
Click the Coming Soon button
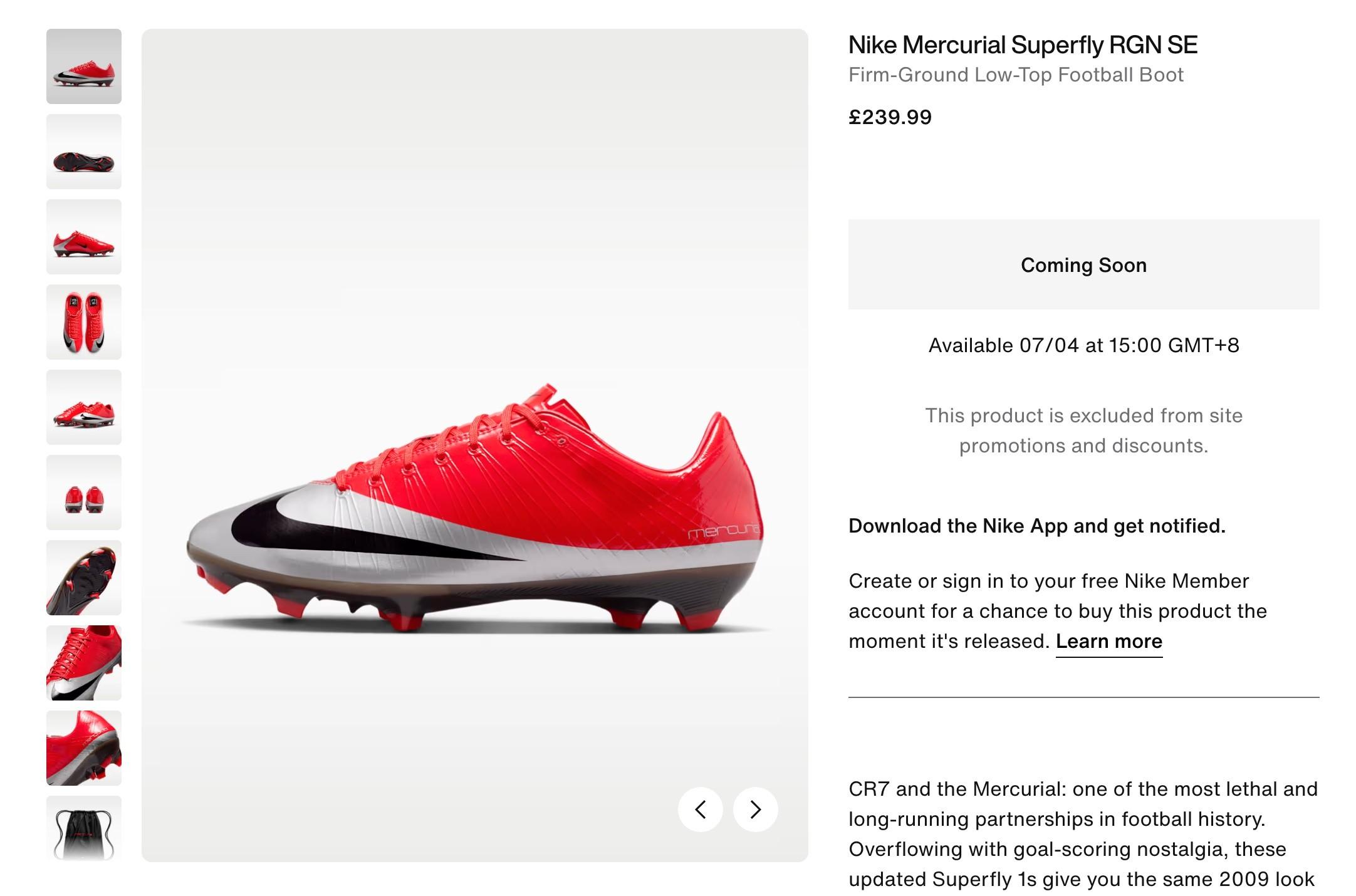pyautogui.click(x=1083, y=264)
